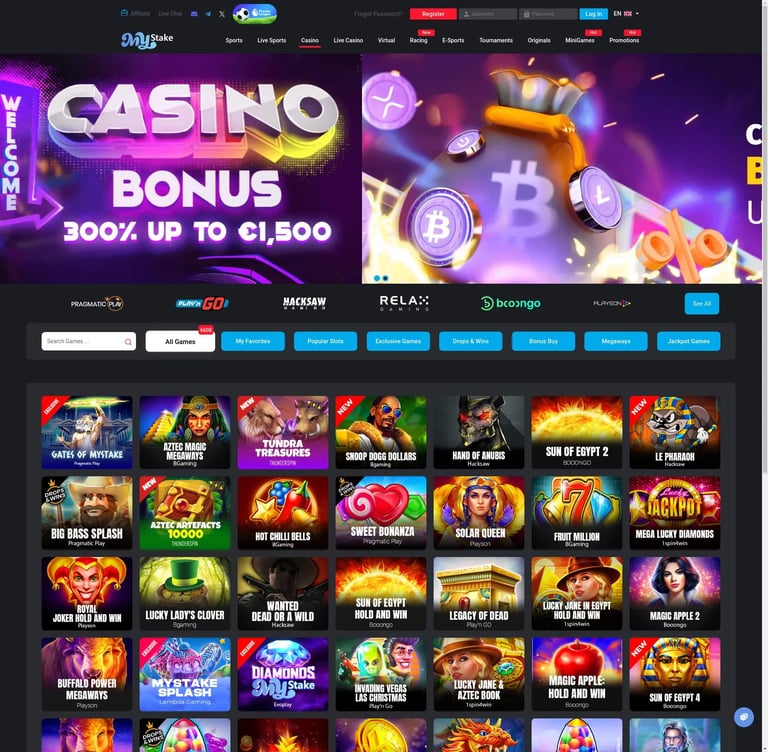Click the red Register button
Screen dimensions: 768x752
(433, 14)
